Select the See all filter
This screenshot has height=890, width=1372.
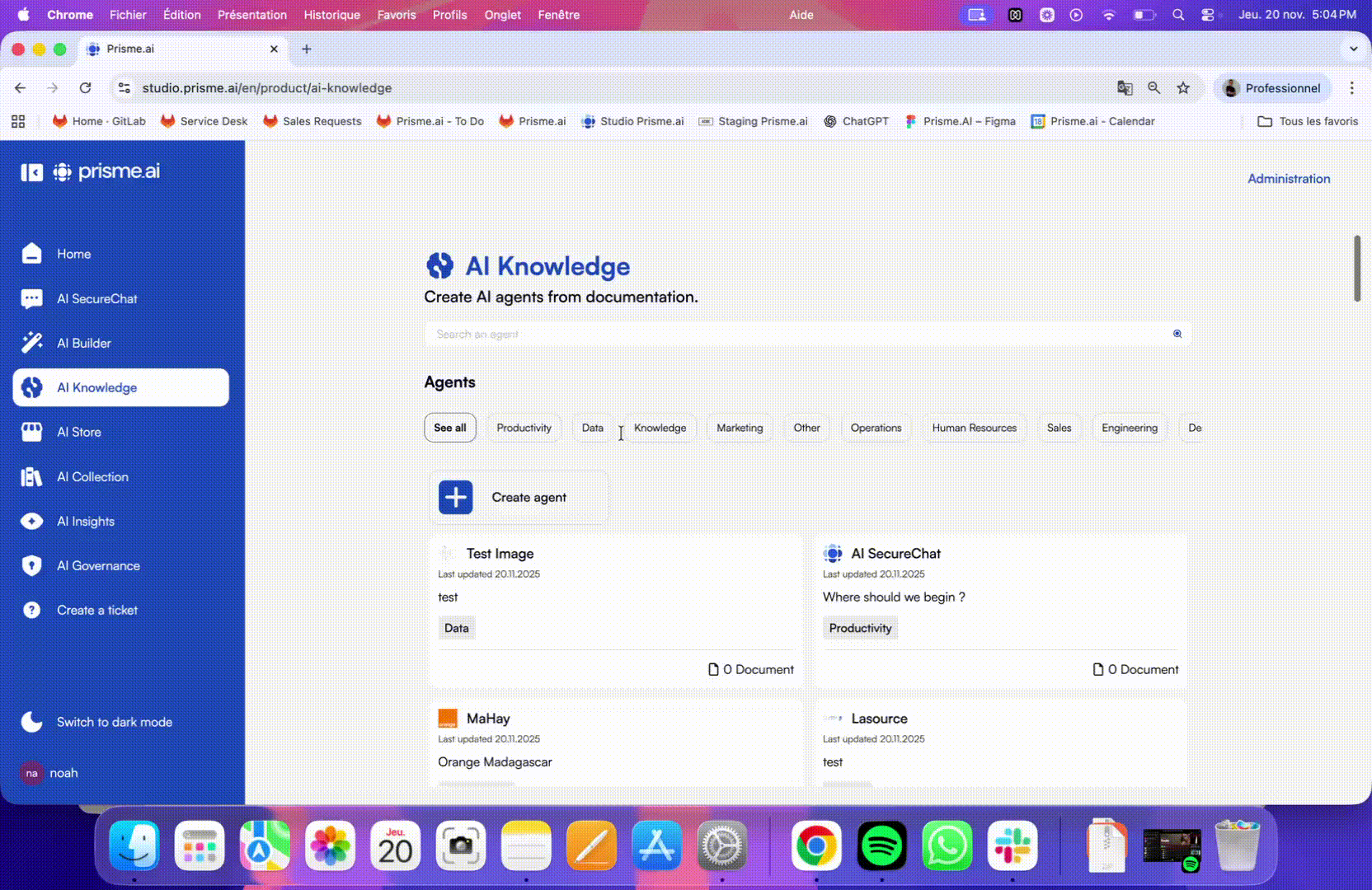coord(450,428)
